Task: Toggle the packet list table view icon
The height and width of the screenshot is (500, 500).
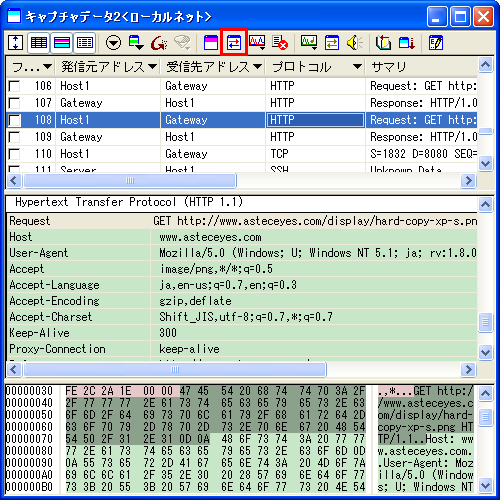Action: point(39,43)
